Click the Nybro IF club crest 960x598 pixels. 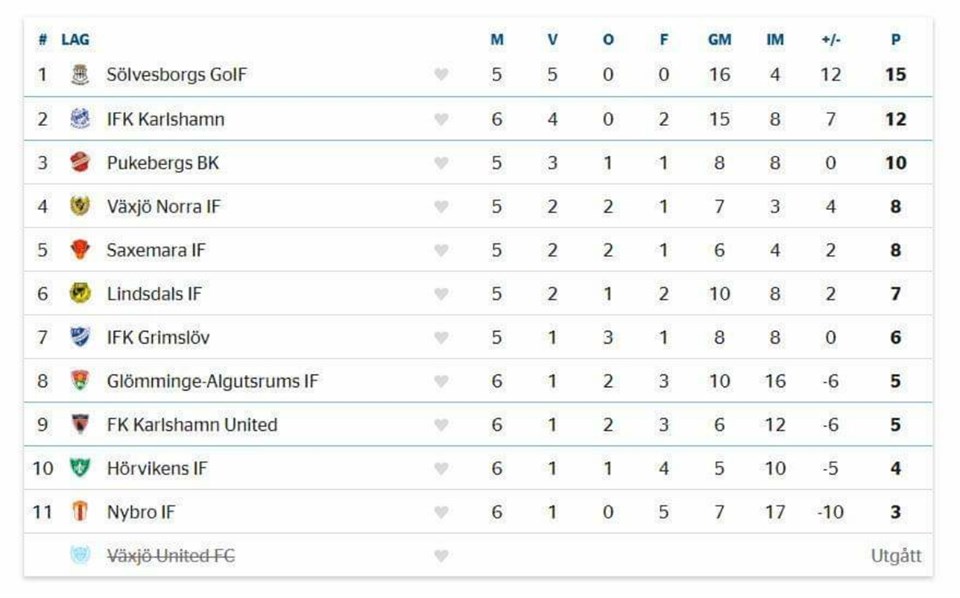click(80, 512)
